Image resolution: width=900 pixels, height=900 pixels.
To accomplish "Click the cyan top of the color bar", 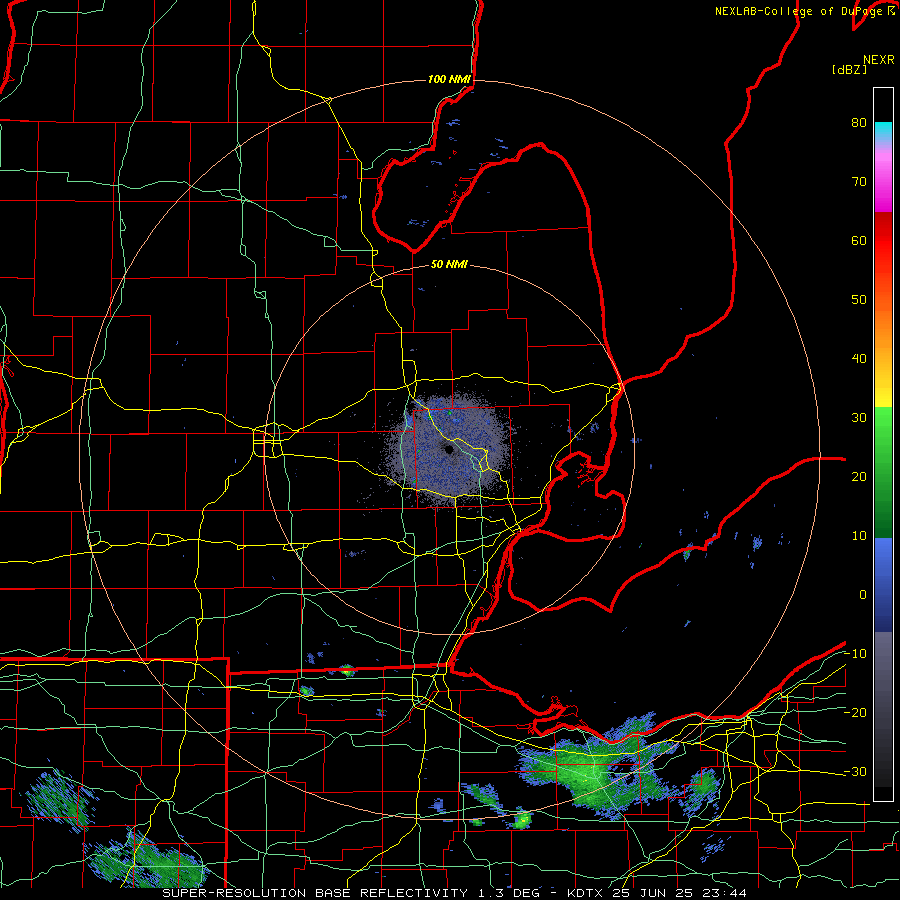I will coord(883,129).
